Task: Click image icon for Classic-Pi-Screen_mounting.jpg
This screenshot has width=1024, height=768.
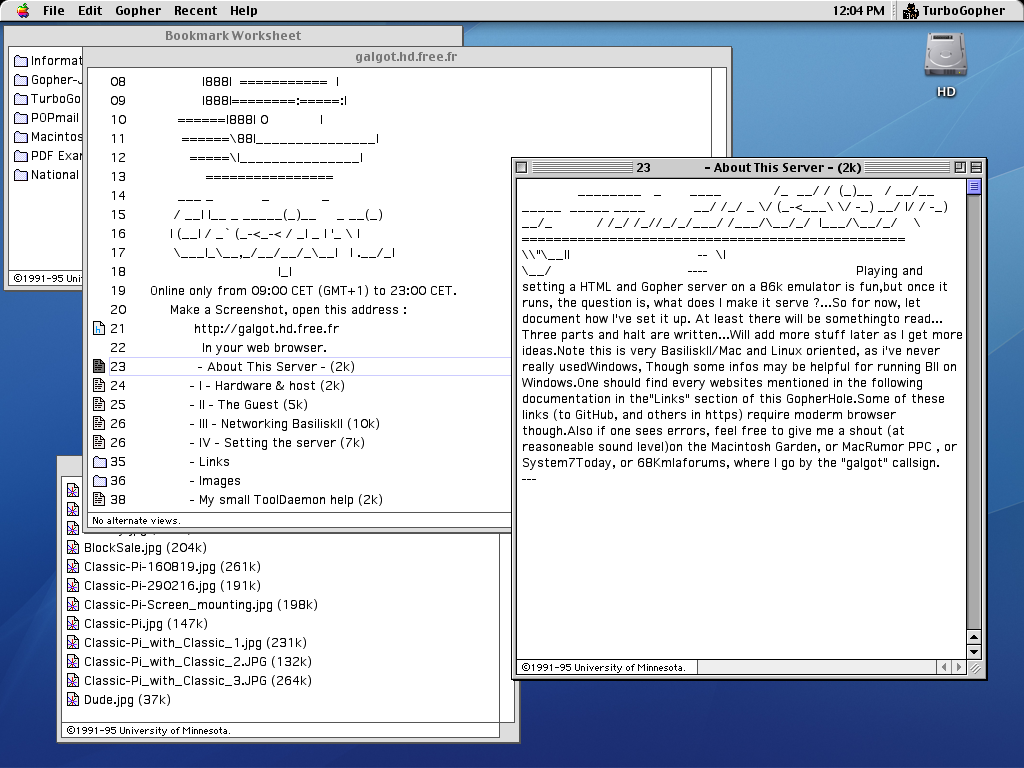Action: pyautogui.click(x=73, y=605)
